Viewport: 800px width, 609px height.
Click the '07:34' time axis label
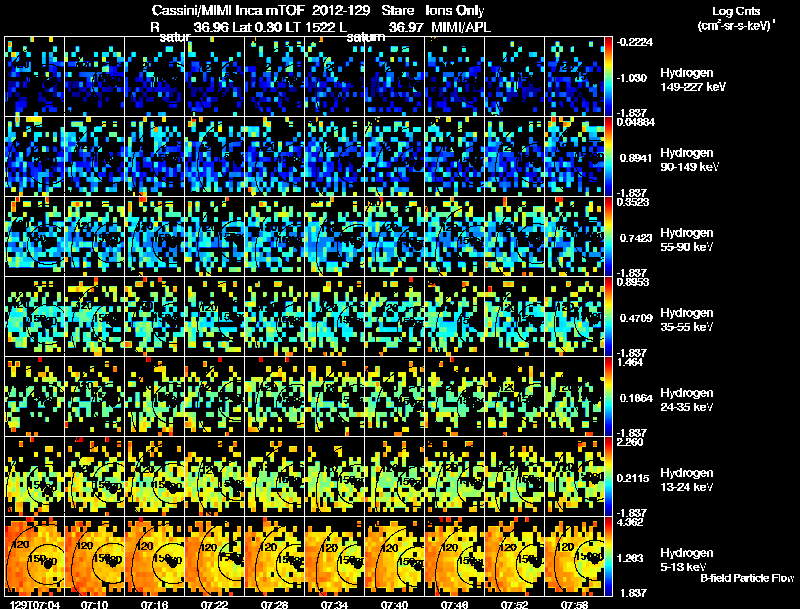334,605
